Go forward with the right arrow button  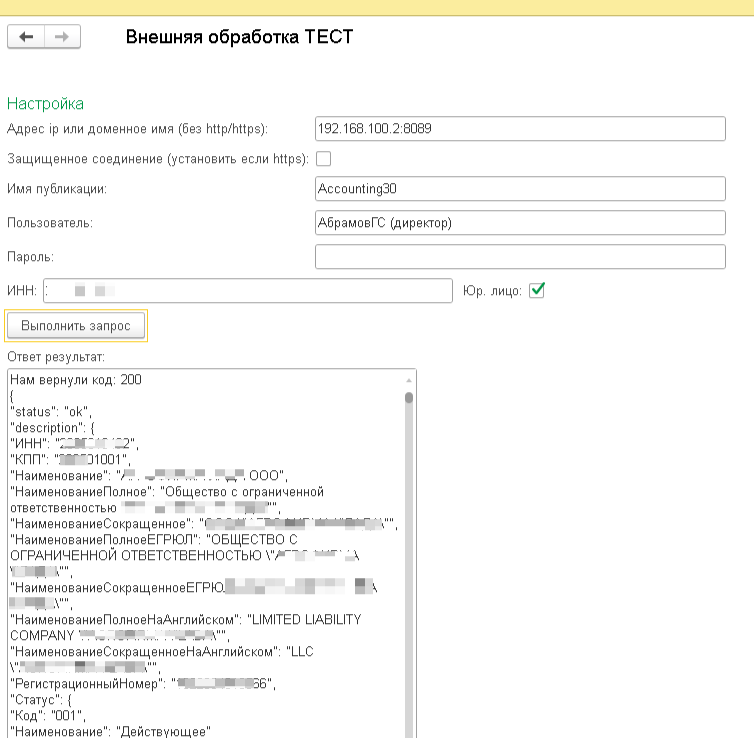point(62,37)
